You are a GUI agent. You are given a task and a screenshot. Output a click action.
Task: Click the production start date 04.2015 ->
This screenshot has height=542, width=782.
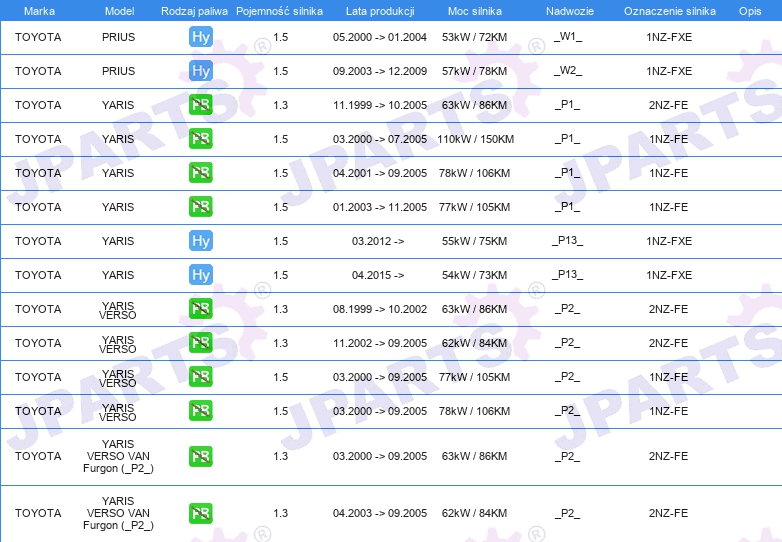(378, 275)
